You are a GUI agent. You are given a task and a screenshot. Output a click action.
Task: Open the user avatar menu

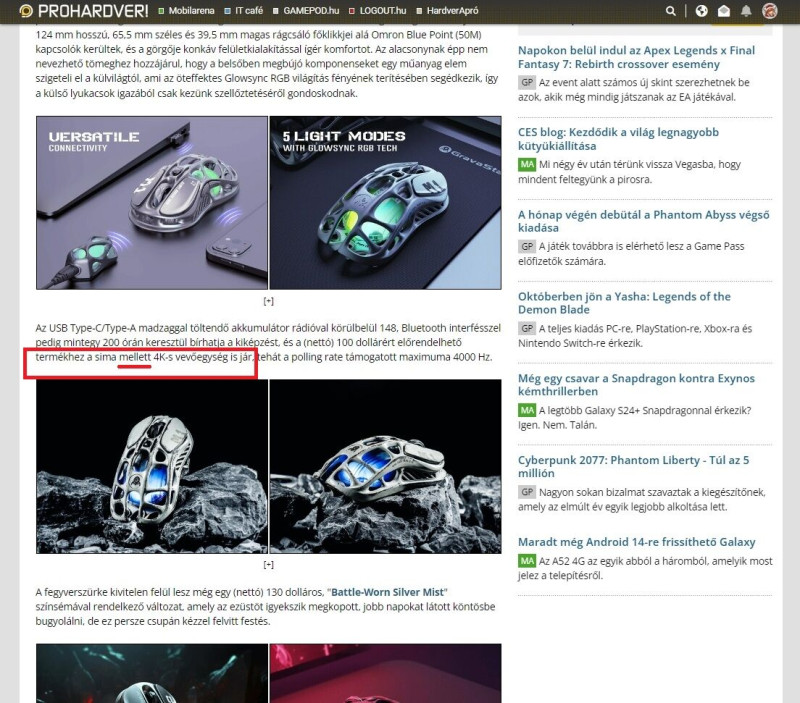tap(769, 10)
